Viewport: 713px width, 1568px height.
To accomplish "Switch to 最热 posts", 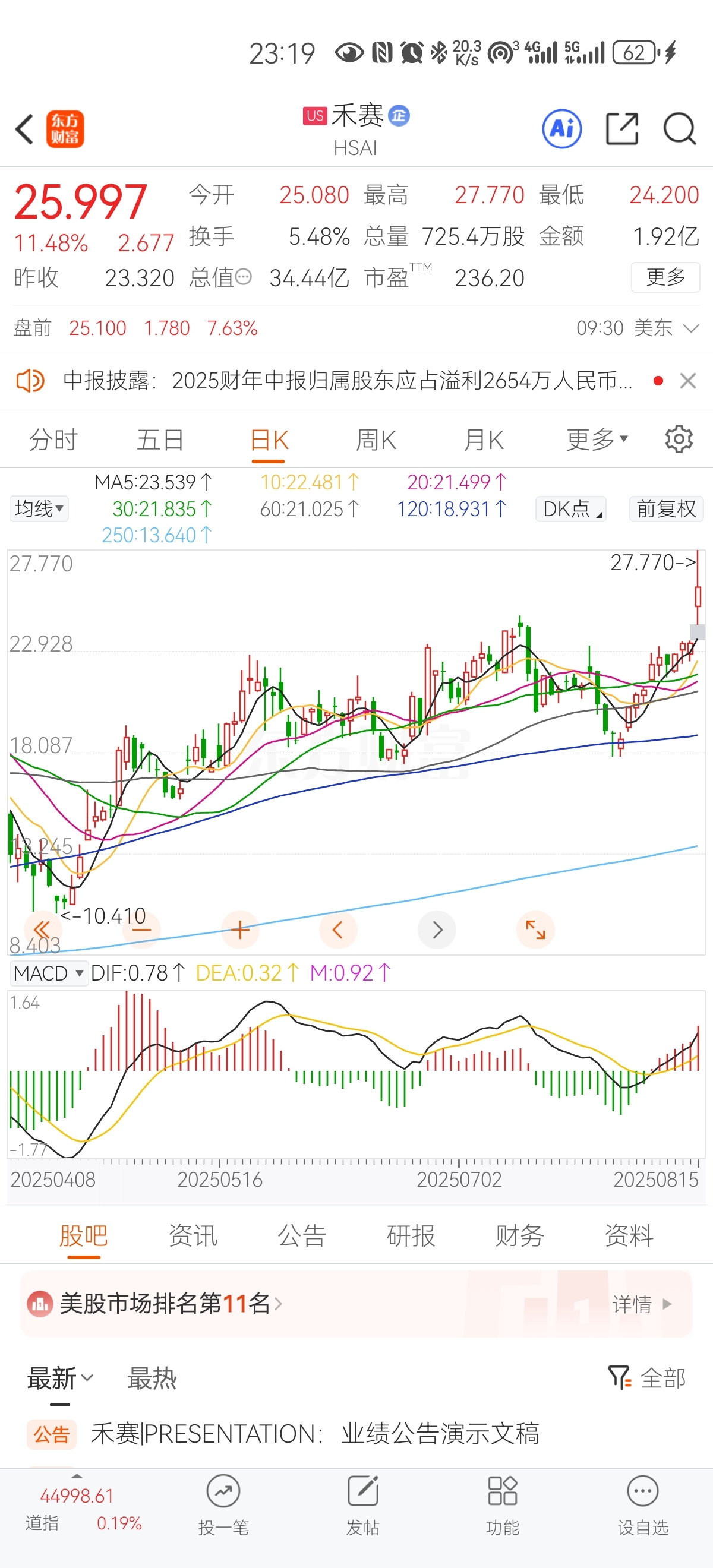I will click(152, 1378).
